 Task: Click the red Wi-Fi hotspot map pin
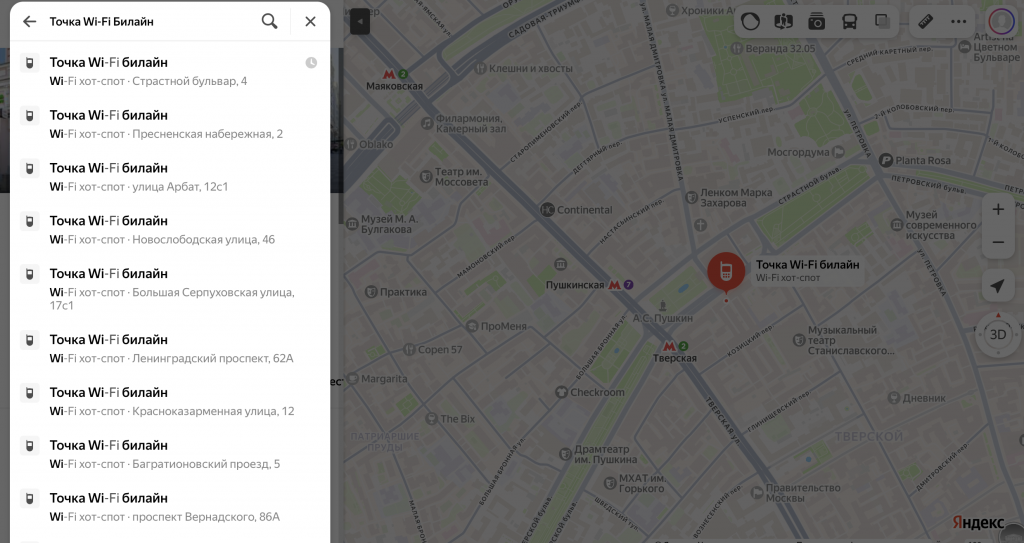pos(726,272)
